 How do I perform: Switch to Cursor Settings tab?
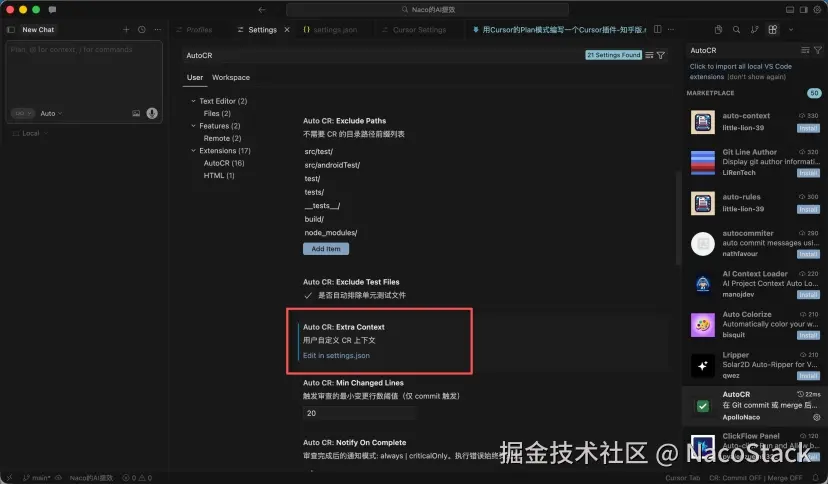[414, 30]
